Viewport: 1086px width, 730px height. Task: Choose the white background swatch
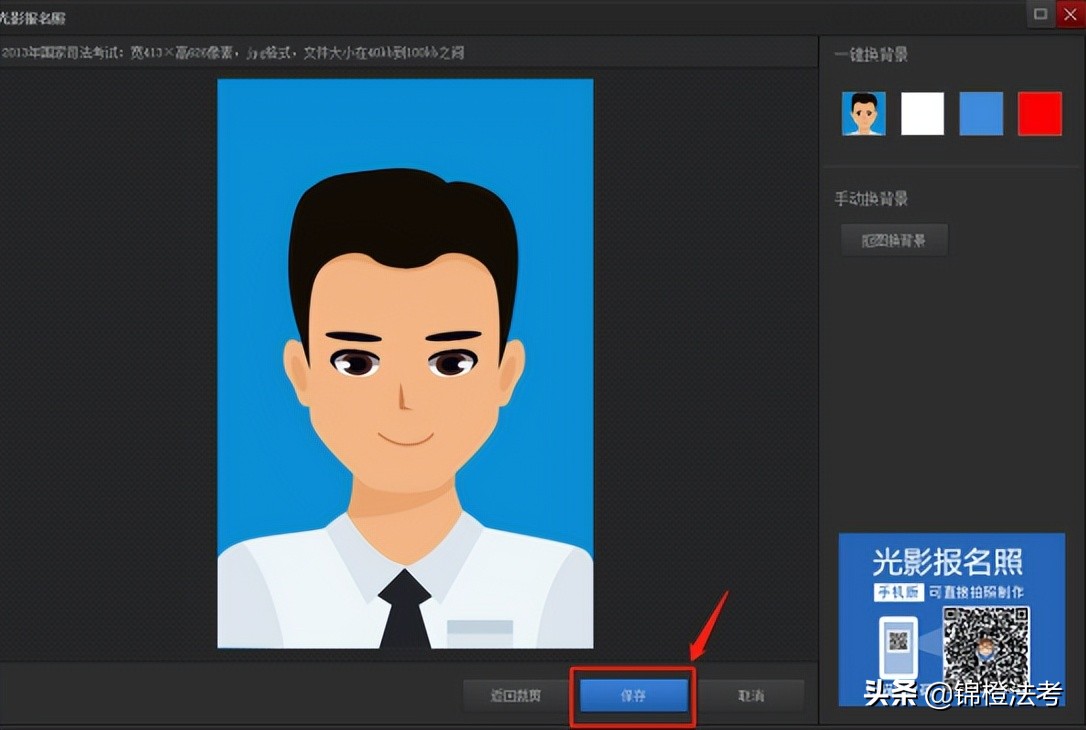[x=922, y=113]
